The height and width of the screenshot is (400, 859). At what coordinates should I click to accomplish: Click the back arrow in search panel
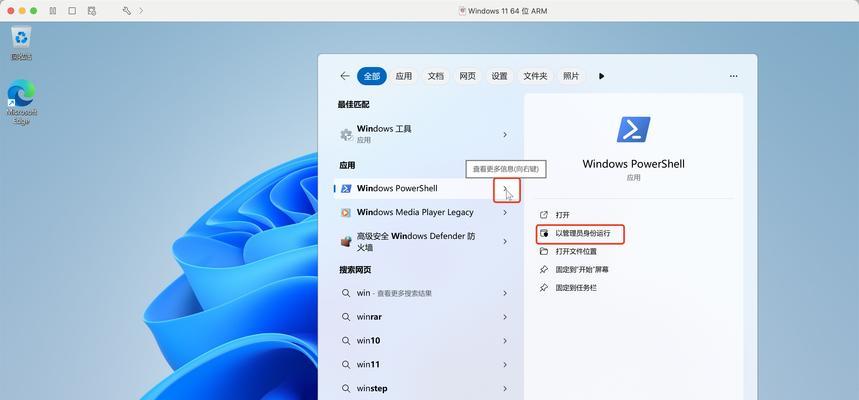[x=345, y=76]
